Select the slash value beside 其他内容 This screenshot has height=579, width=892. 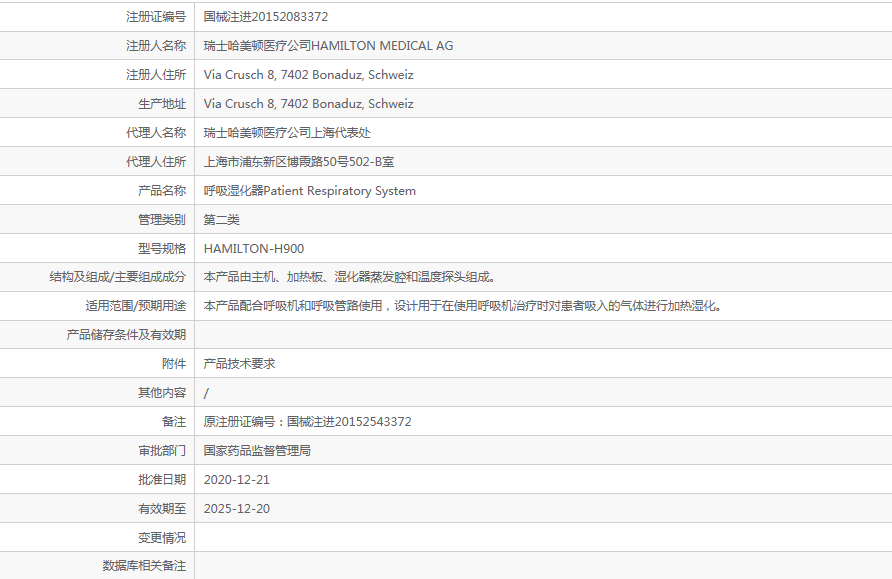206,393
